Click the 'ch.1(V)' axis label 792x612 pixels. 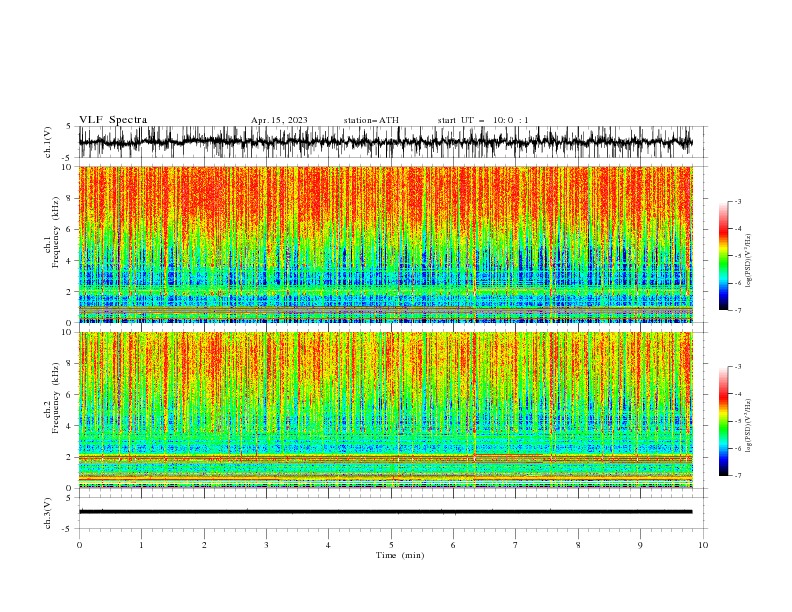48,142
